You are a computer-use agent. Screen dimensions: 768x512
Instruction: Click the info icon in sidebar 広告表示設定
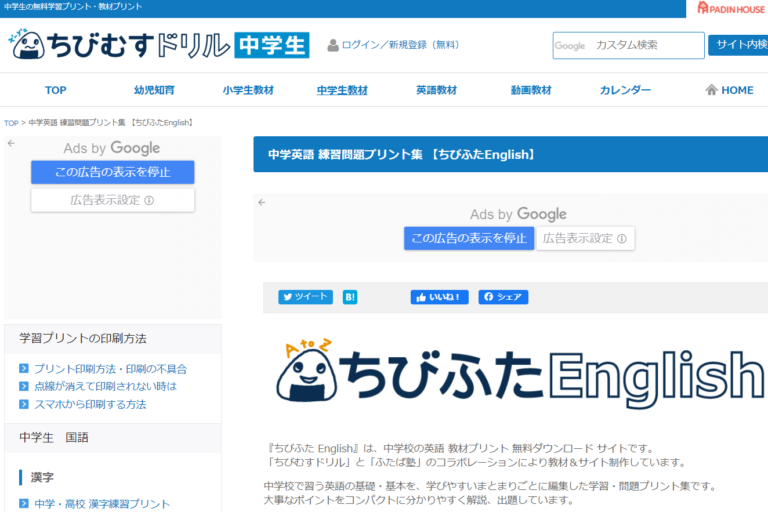point(149,200)
